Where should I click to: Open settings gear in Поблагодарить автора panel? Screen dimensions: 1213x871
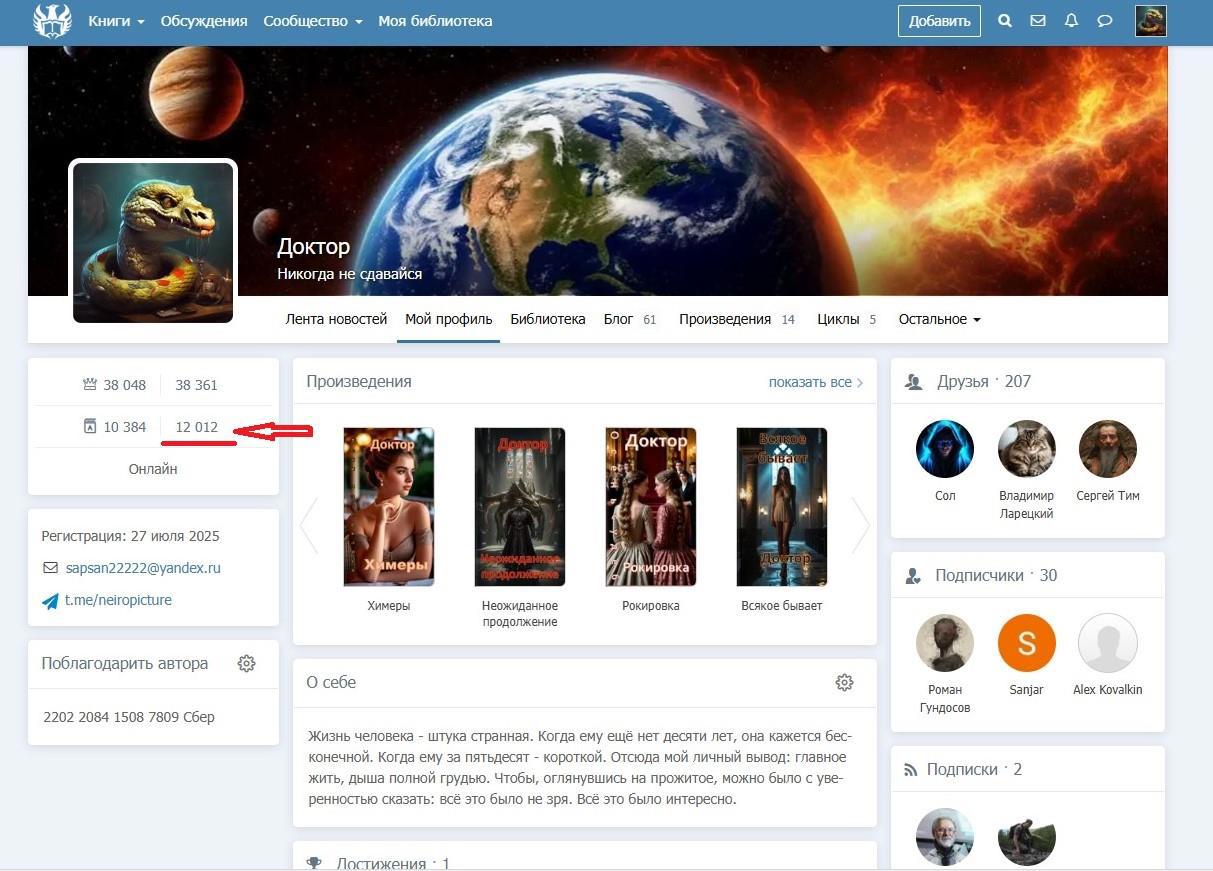coord(247,663)
